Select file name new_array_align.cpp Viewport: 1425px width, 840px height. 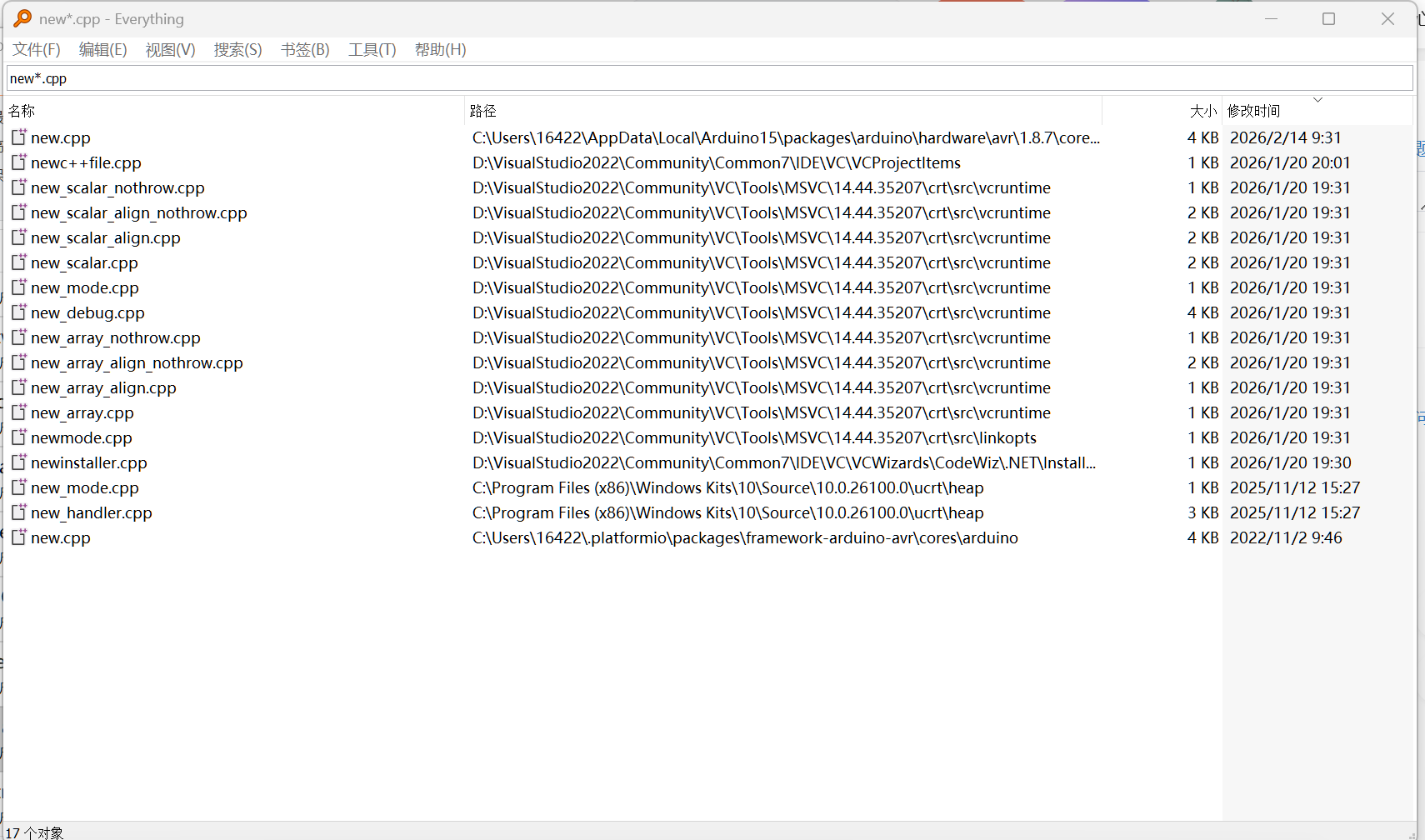(103, 387)
